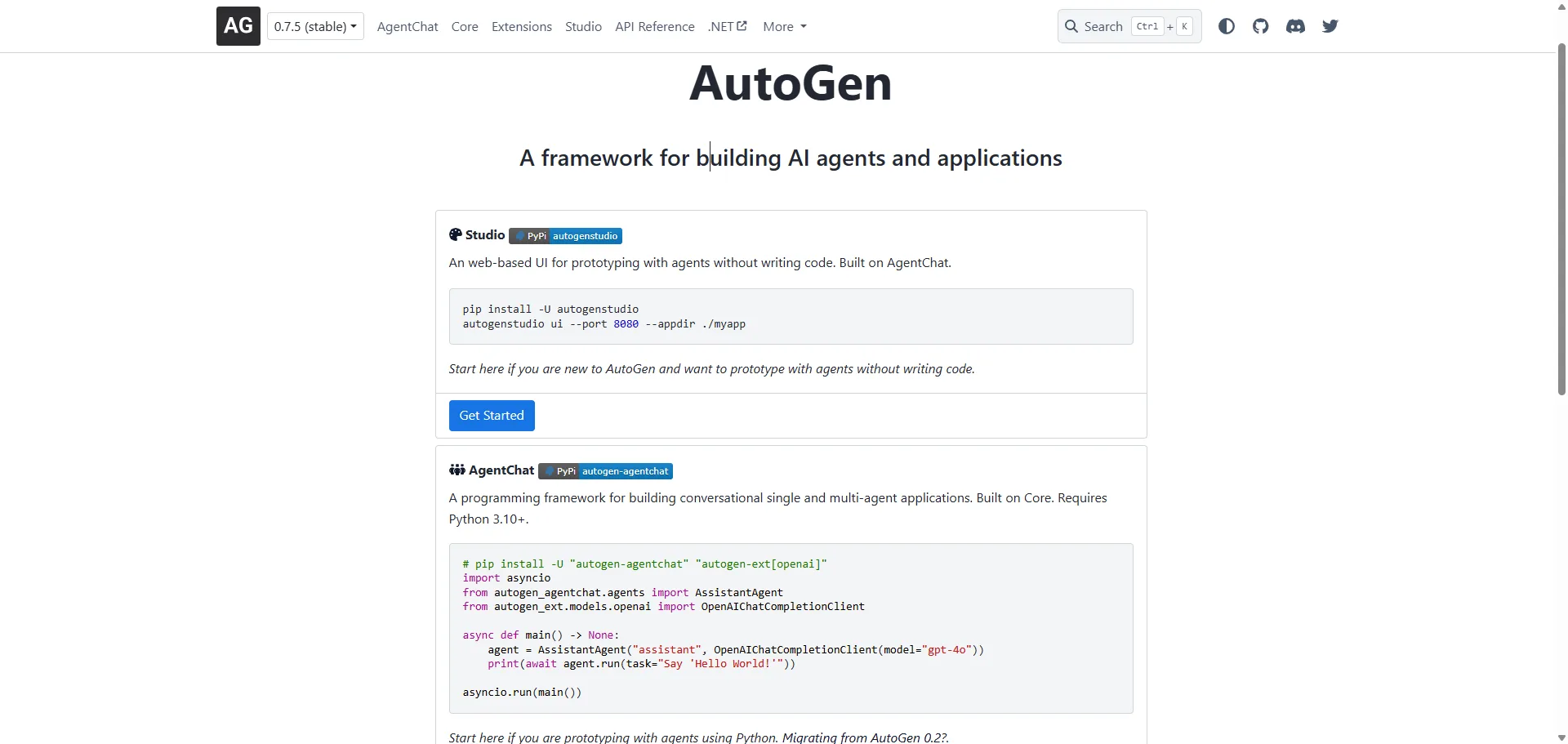Click the page vertical scrollbar thumb
The image size is (1568, 744).
[1561, 219]
